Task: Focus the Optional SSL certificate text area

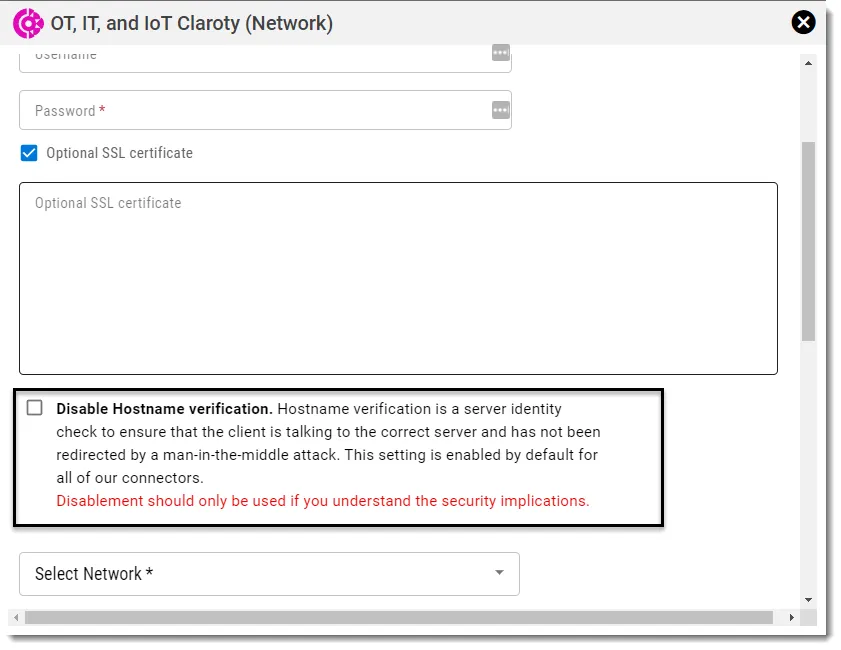Action: click(x=399, y=278)
